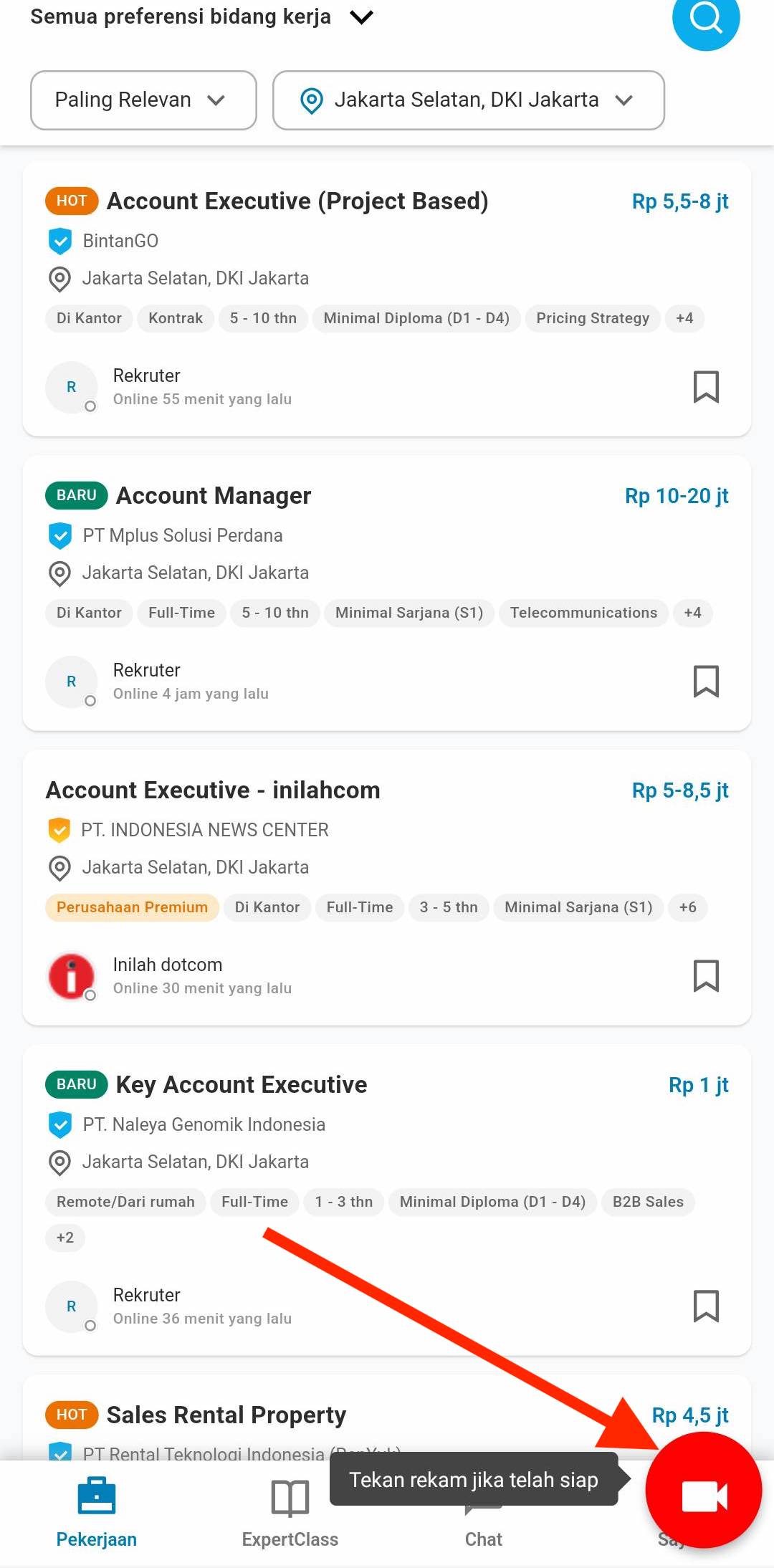Tap the yellow shield badge of PT. INDONESIA NEWS CENTER
Viewport: 774px width, 1568px height.
(x=59, y=830)
